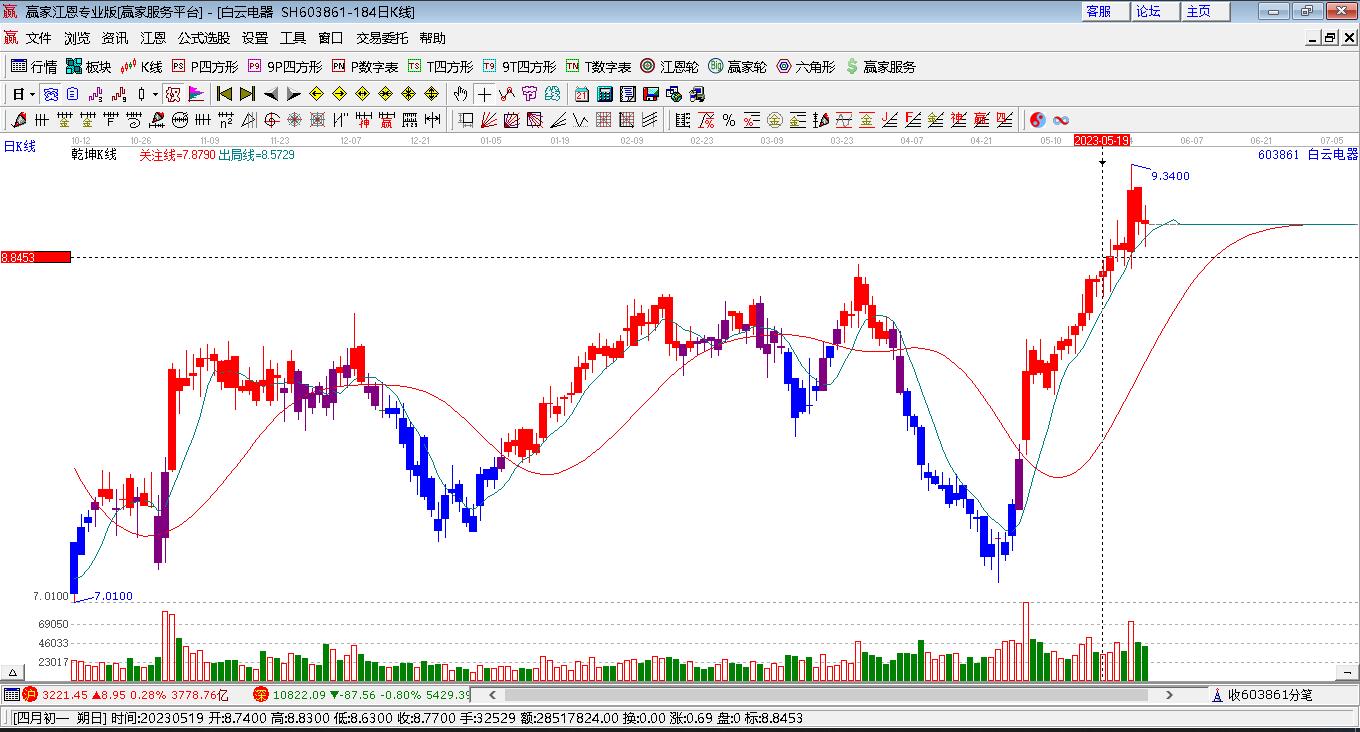Open the T数字表 tool
The height and width of the screenshot is (732, 1360).
tap(598, 67)
